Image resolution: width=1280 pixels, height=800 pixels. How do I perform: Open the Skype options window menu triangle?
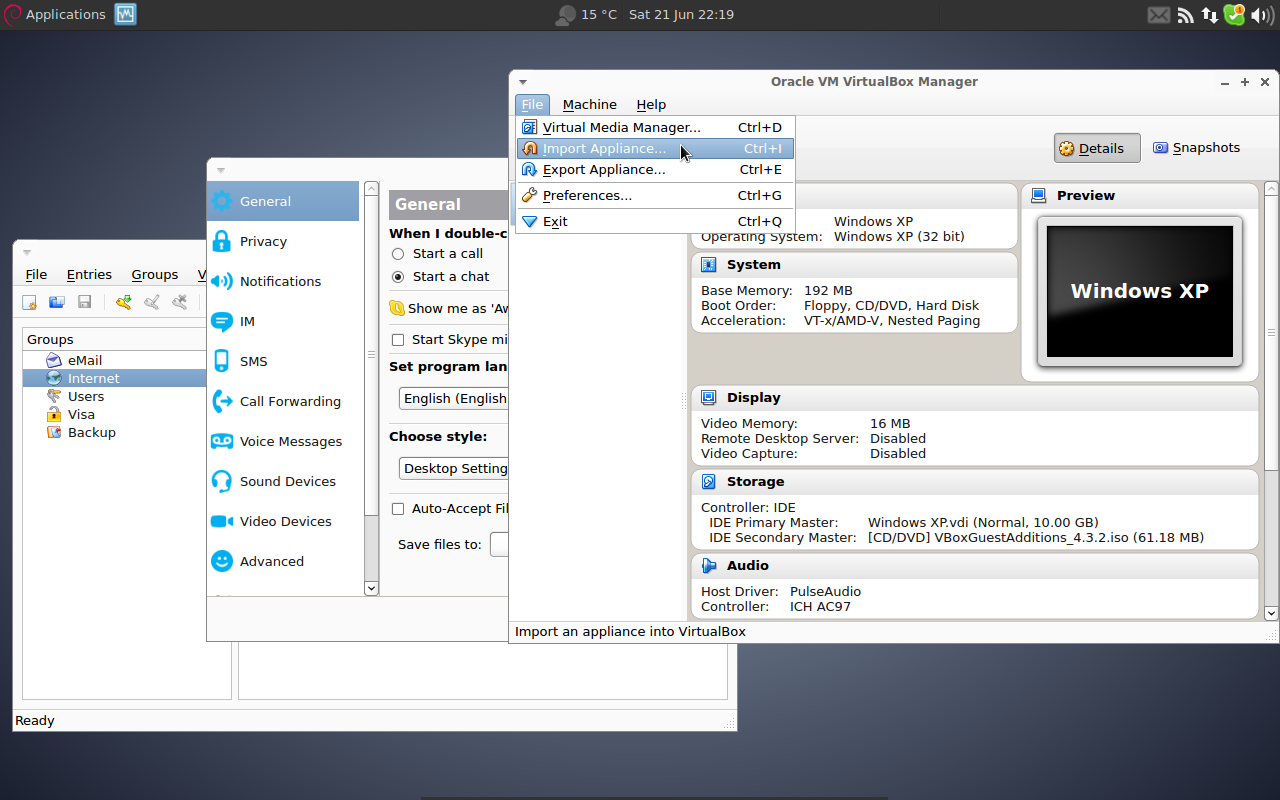point(221,170)
